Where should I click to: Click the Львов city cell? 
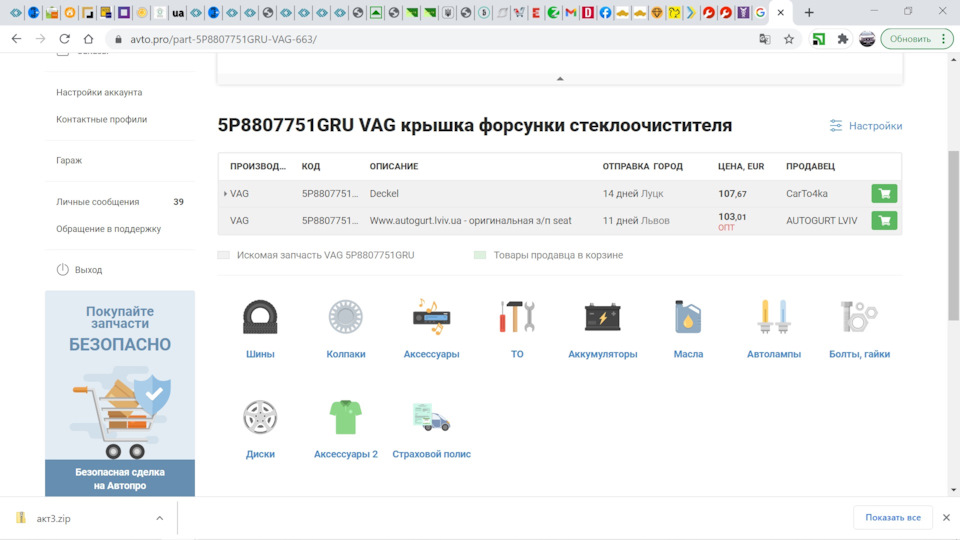[655, 220]
